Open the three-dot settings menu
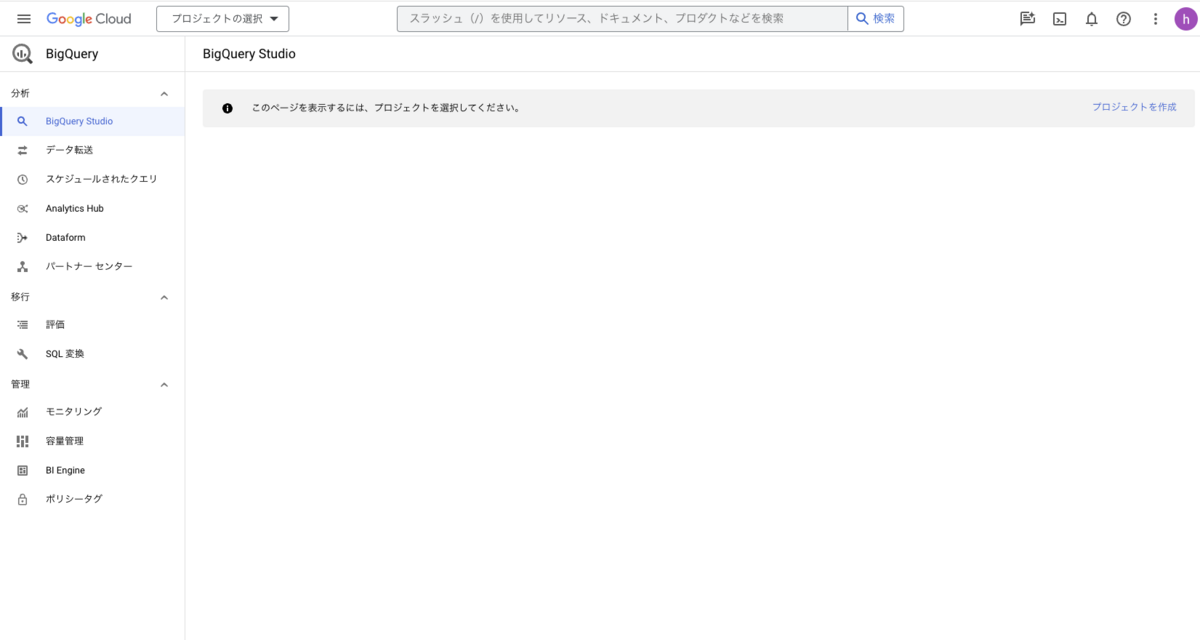The image size is (1200, 640). [1155, 19]
